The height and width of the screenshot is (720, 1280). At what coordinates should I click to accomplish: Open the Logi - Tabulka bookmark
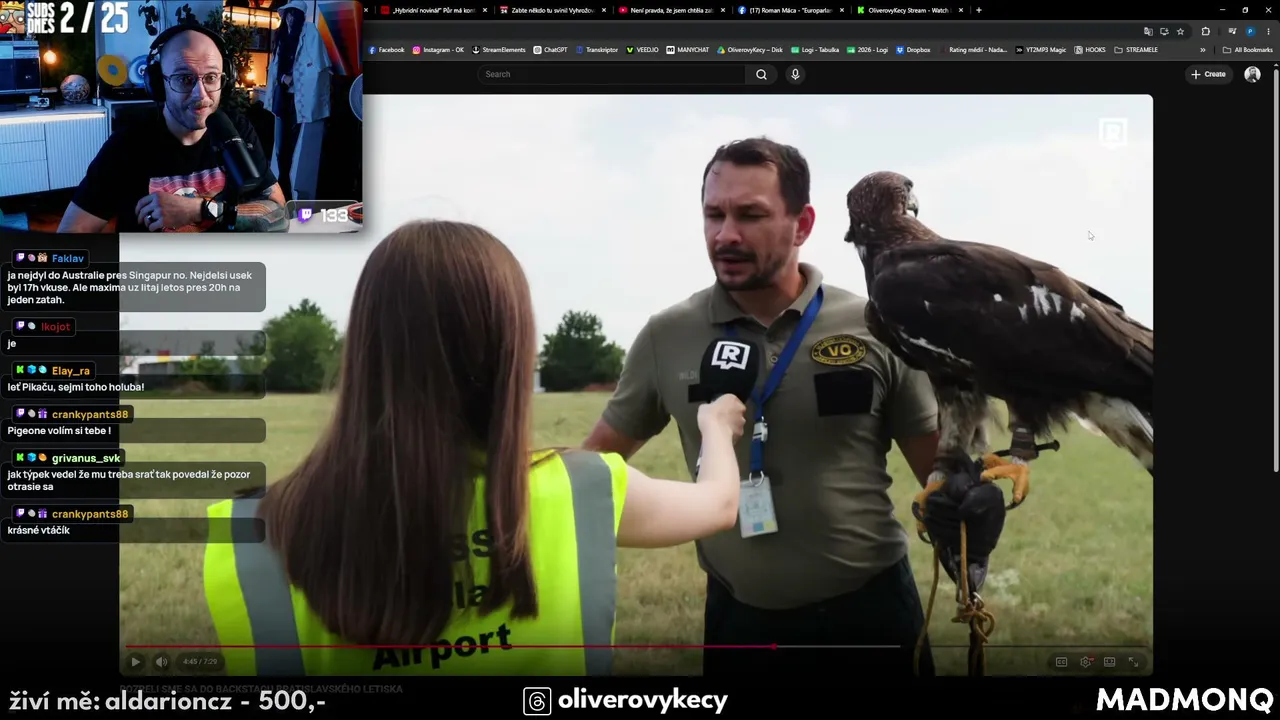click(x=814, y=50)
